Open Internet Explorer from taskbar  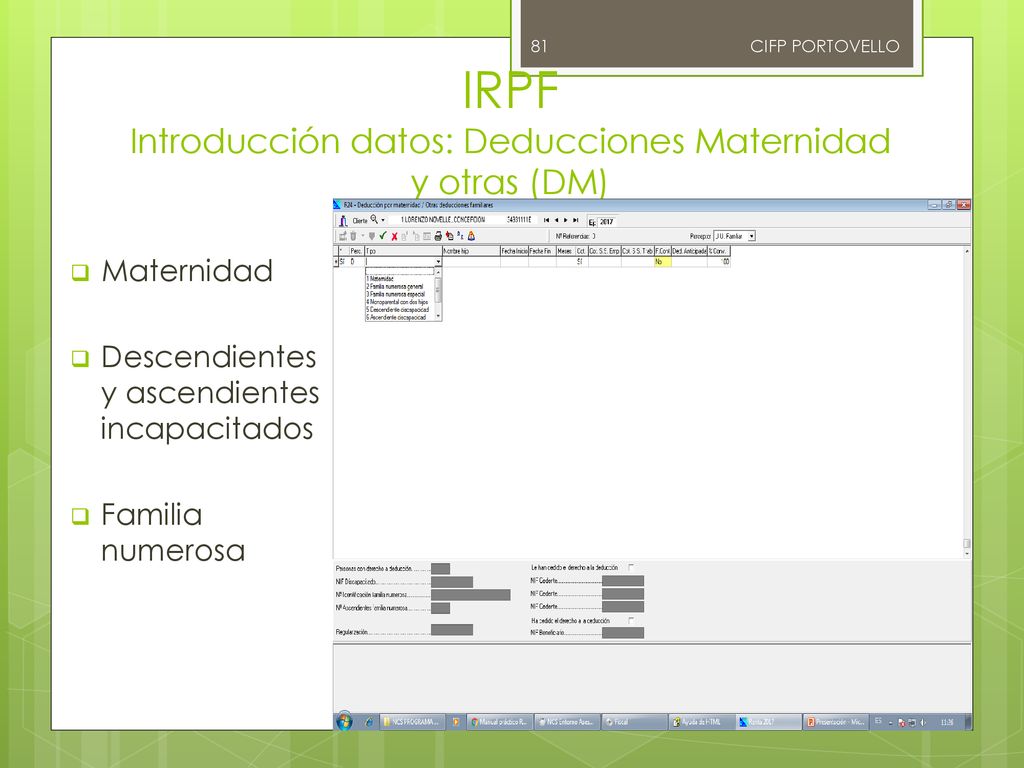368,722
